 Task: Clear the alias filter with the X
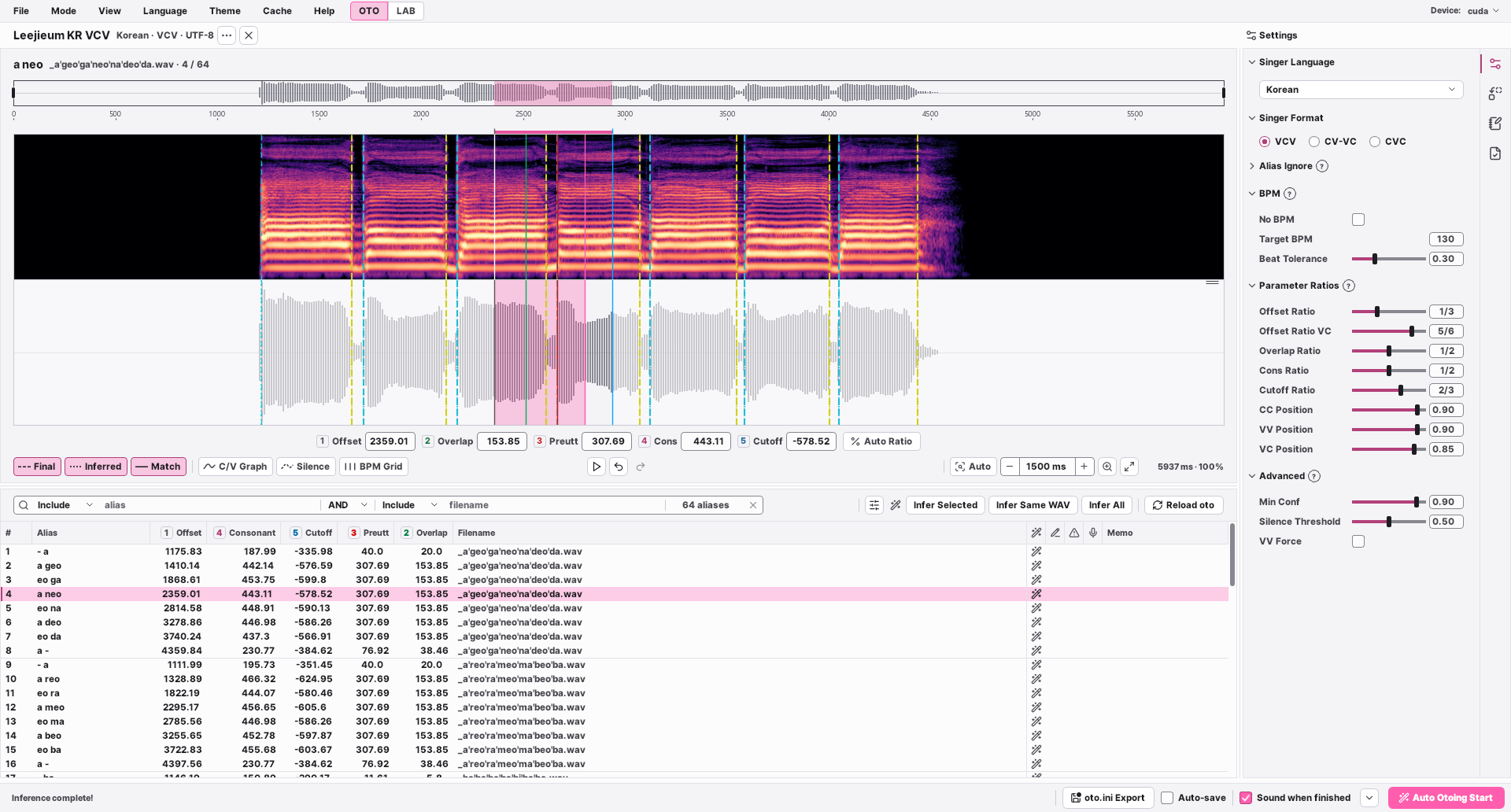tap(753, 505)
